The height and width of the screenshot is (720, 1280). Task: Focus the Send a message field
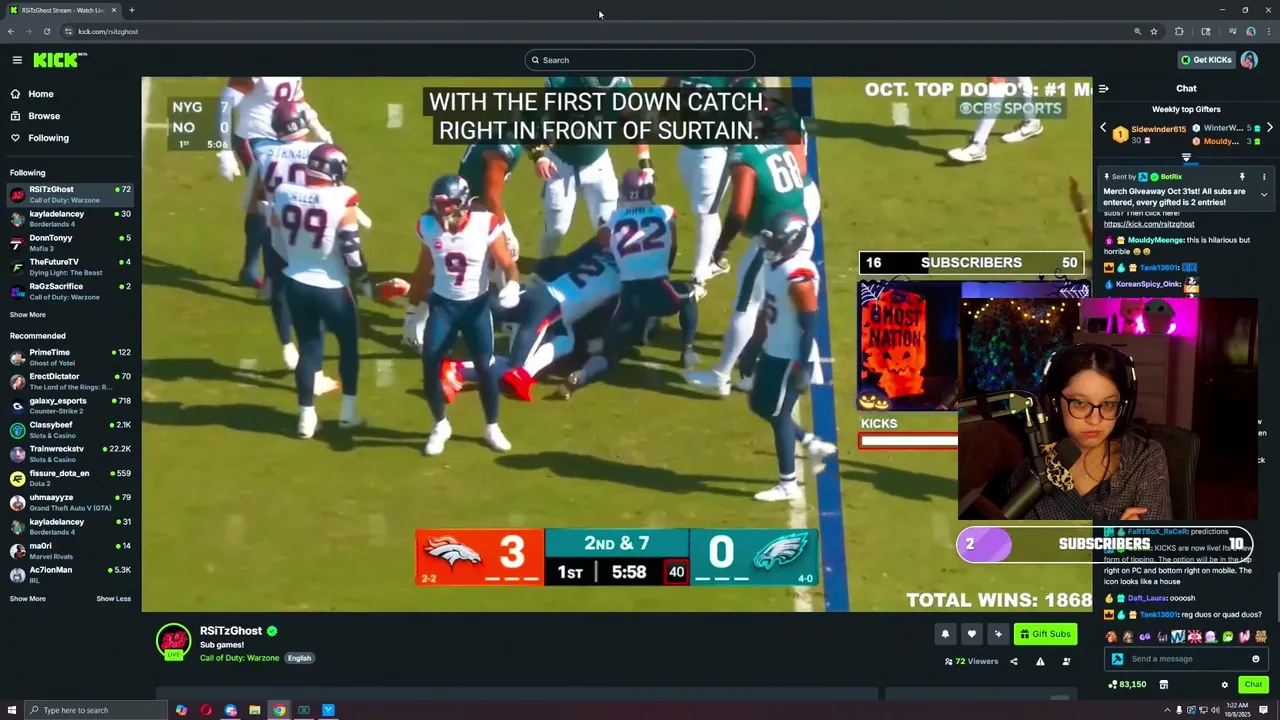click(x=1187, y=659)
